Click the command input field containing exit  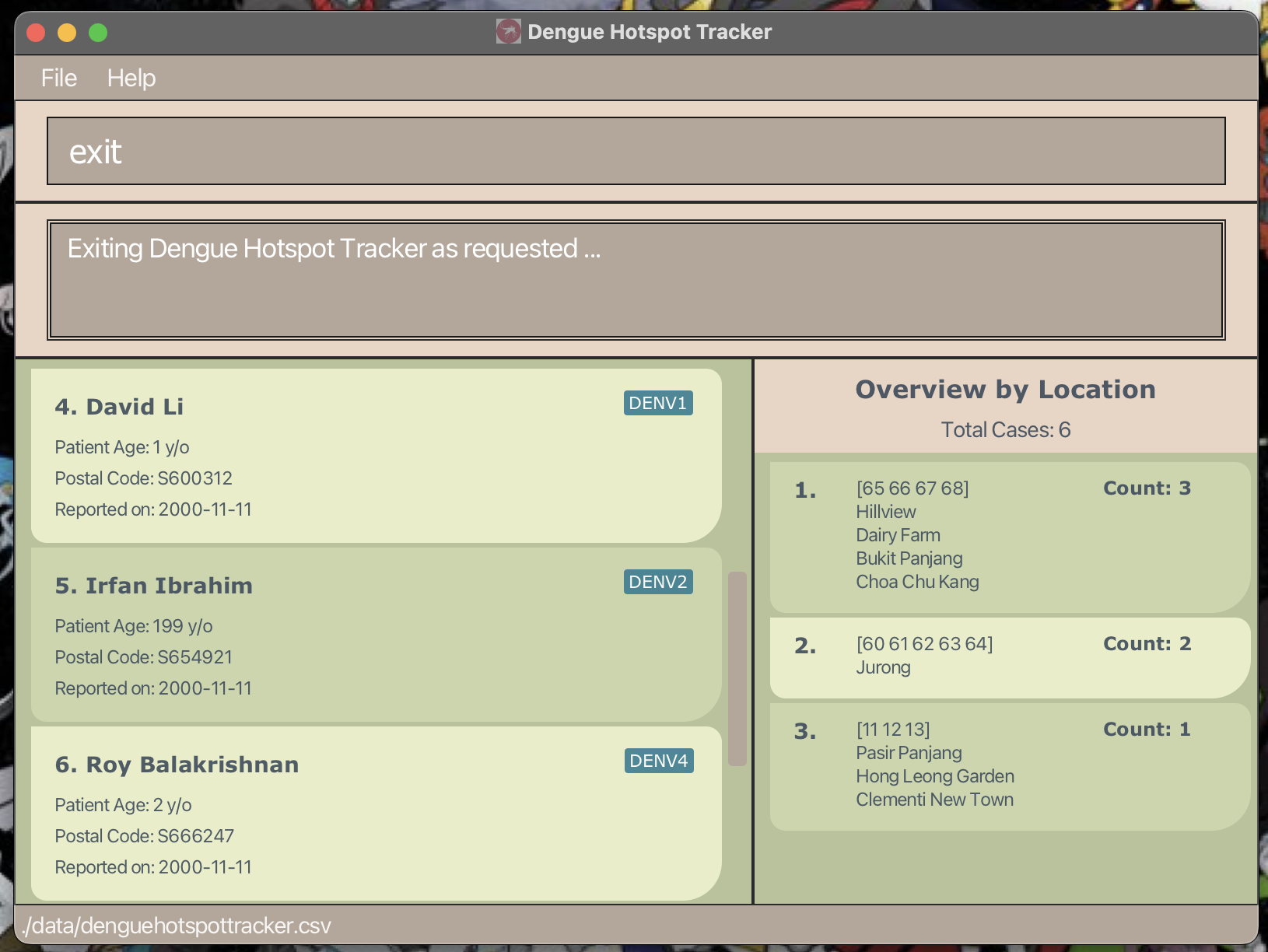[x=636, y=151]
